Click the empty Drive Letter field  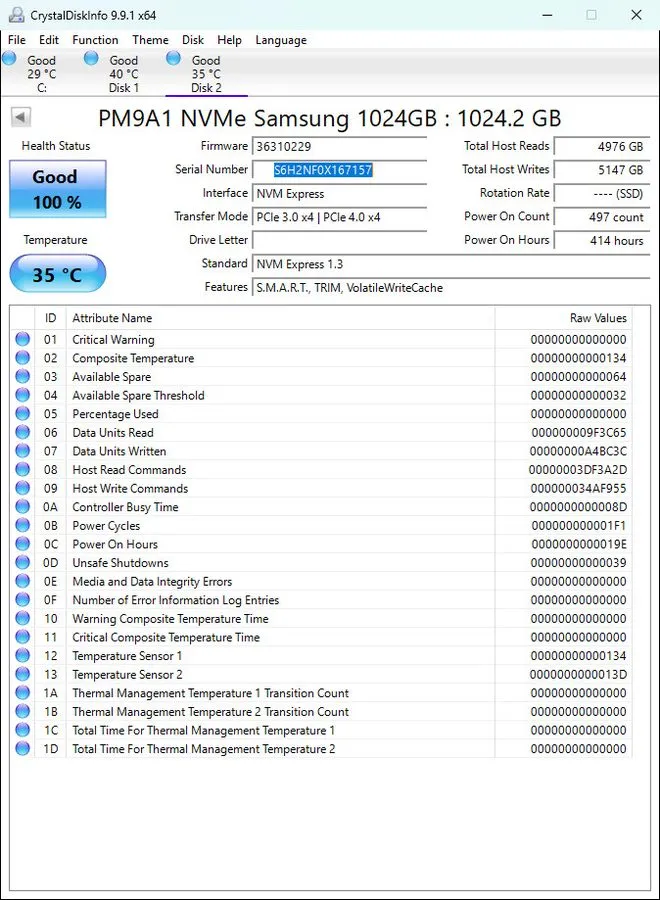point(339,240)
